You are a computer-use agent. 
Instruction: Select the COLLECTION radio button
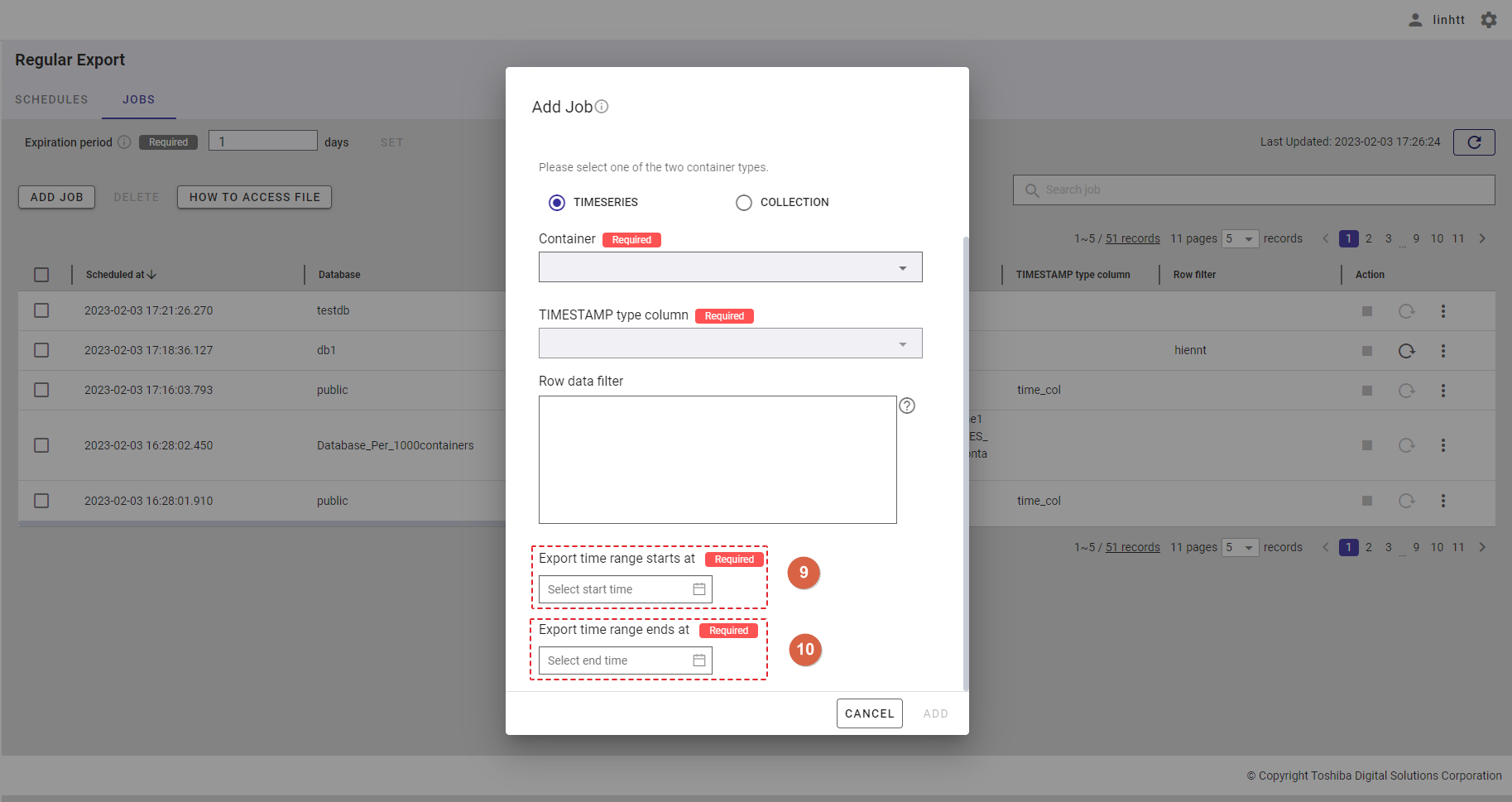744,203
